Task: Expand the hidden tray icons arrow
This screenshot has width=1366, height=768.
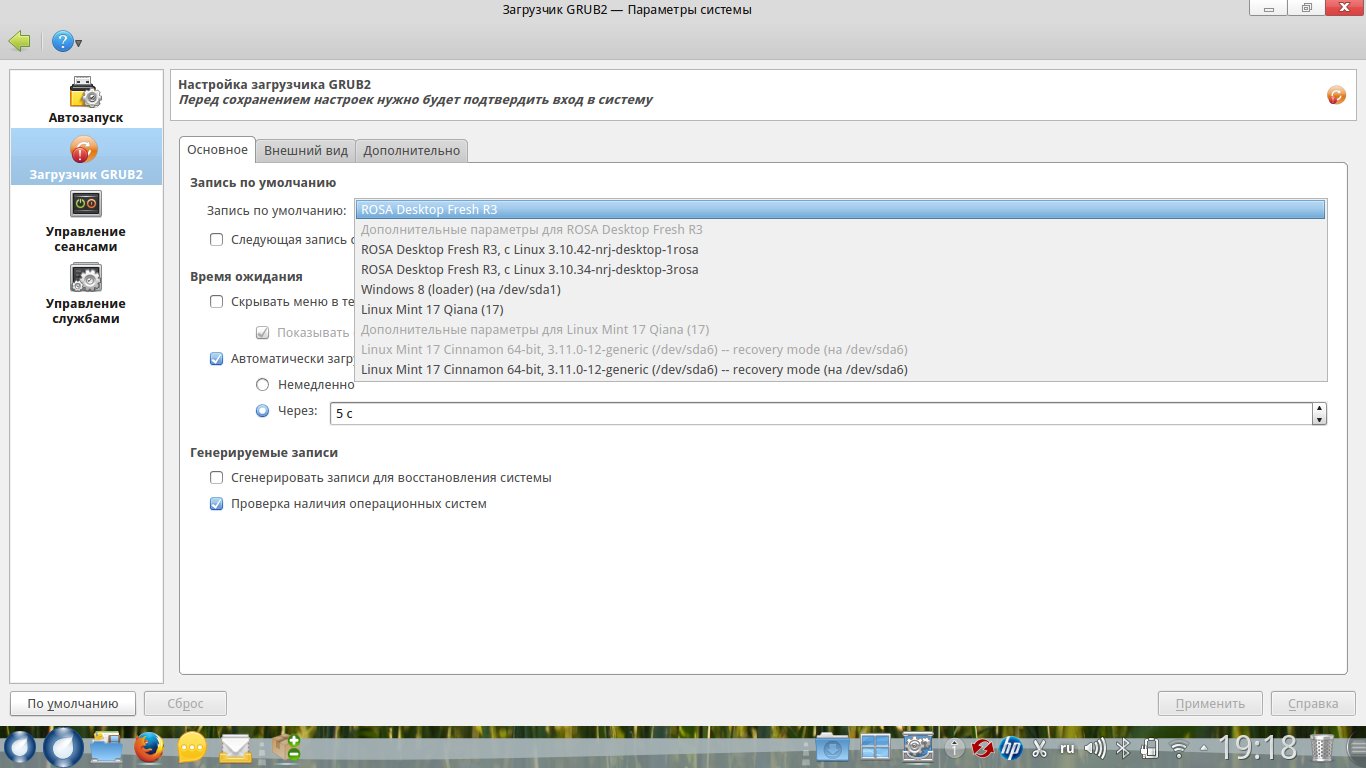Action: [1203, 748]
